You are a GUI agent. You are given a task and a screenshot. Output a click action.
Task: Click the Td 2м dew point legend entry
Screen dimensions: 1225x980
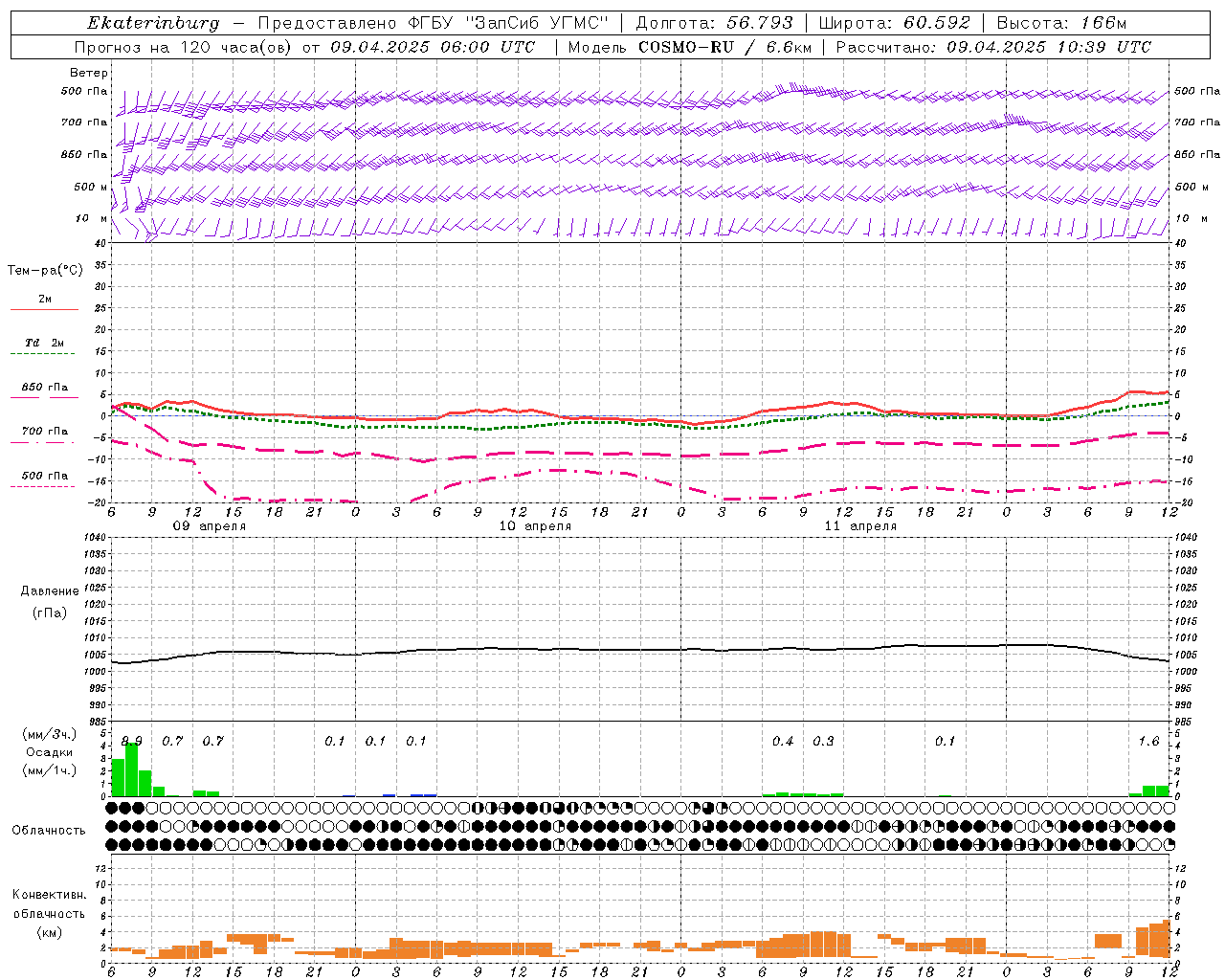pyautogui.click(x=44, y=343)
